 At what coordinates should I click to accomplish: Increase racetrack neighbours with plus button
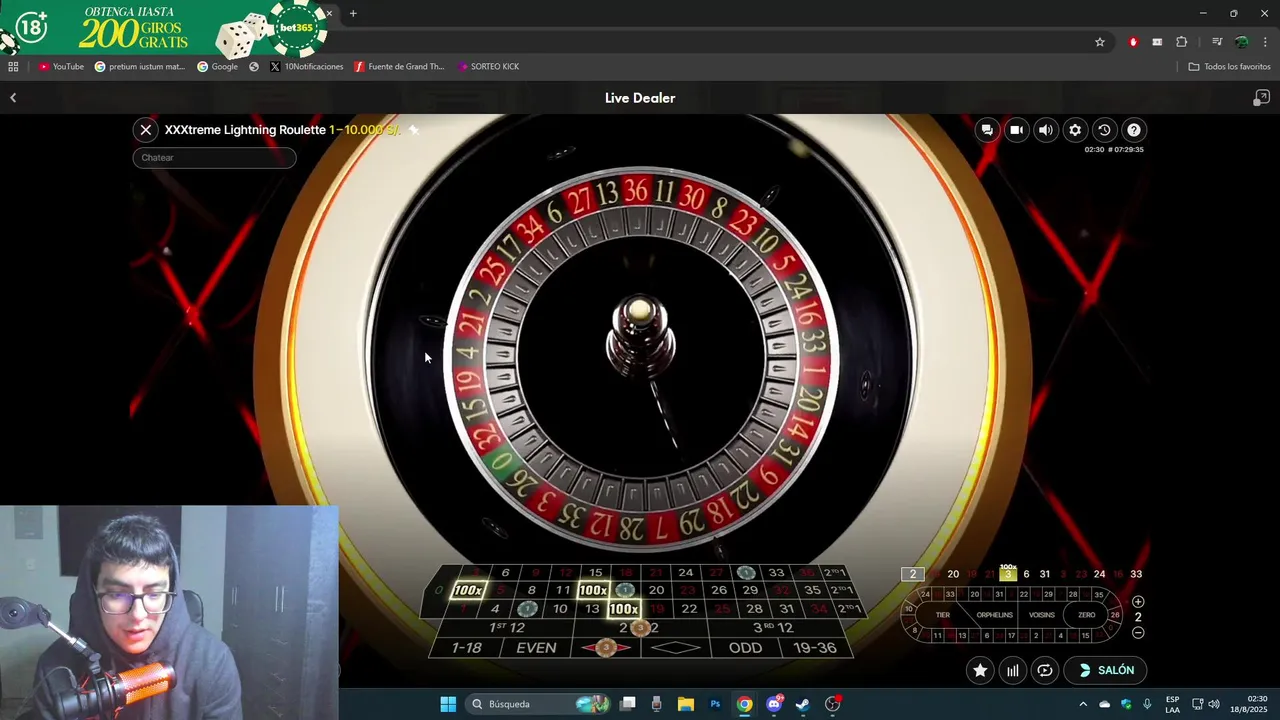pyautogui.click(x=1138, y=602)
